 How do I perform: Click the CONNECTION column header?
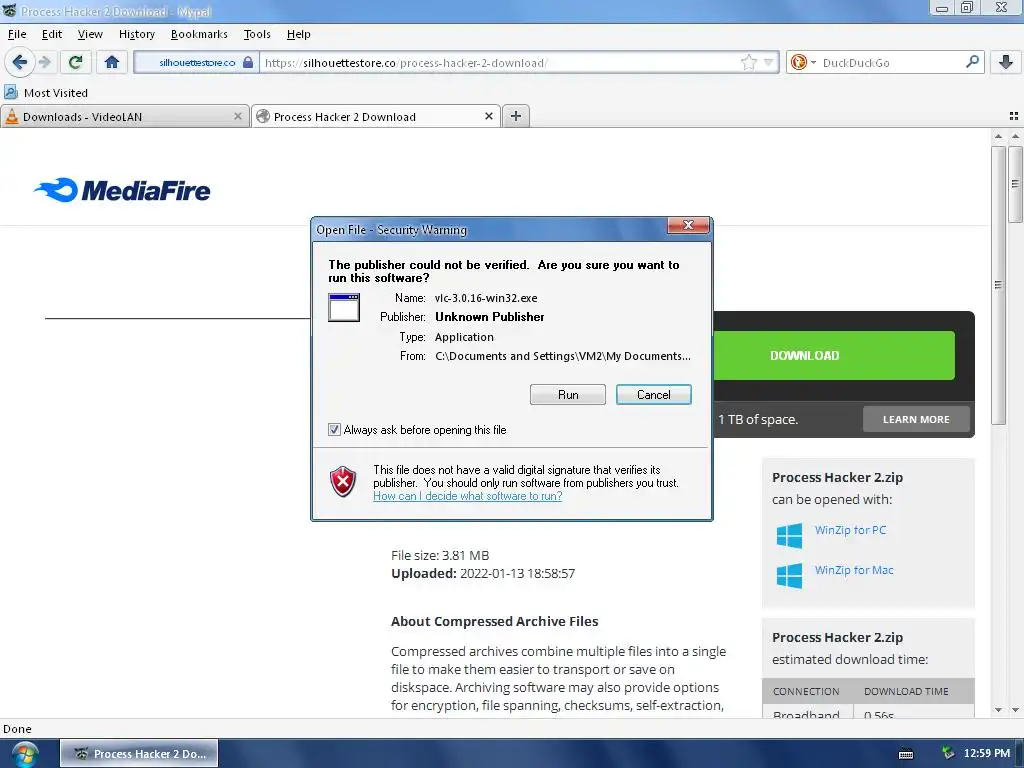coord(807,691)
